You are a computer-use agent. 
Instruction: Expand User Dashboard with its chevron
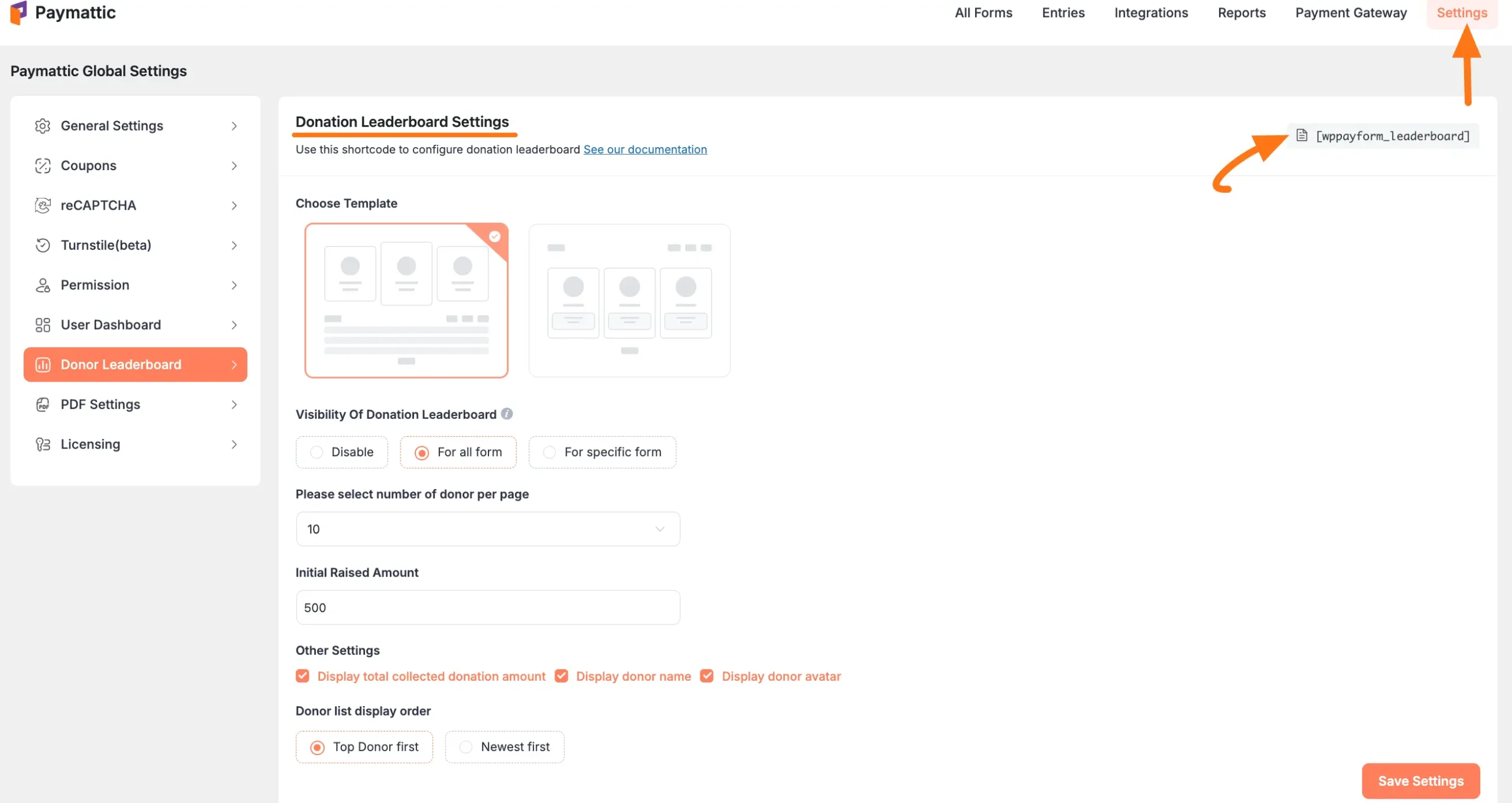point(234,325)
